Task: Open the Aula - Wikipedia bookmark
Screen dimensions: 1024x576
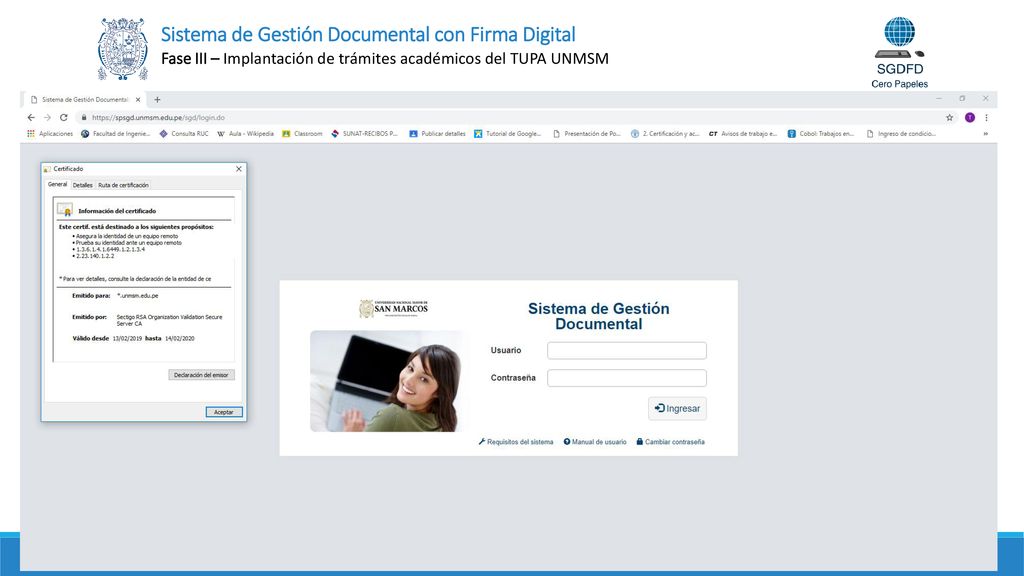Action: (246, 134)
